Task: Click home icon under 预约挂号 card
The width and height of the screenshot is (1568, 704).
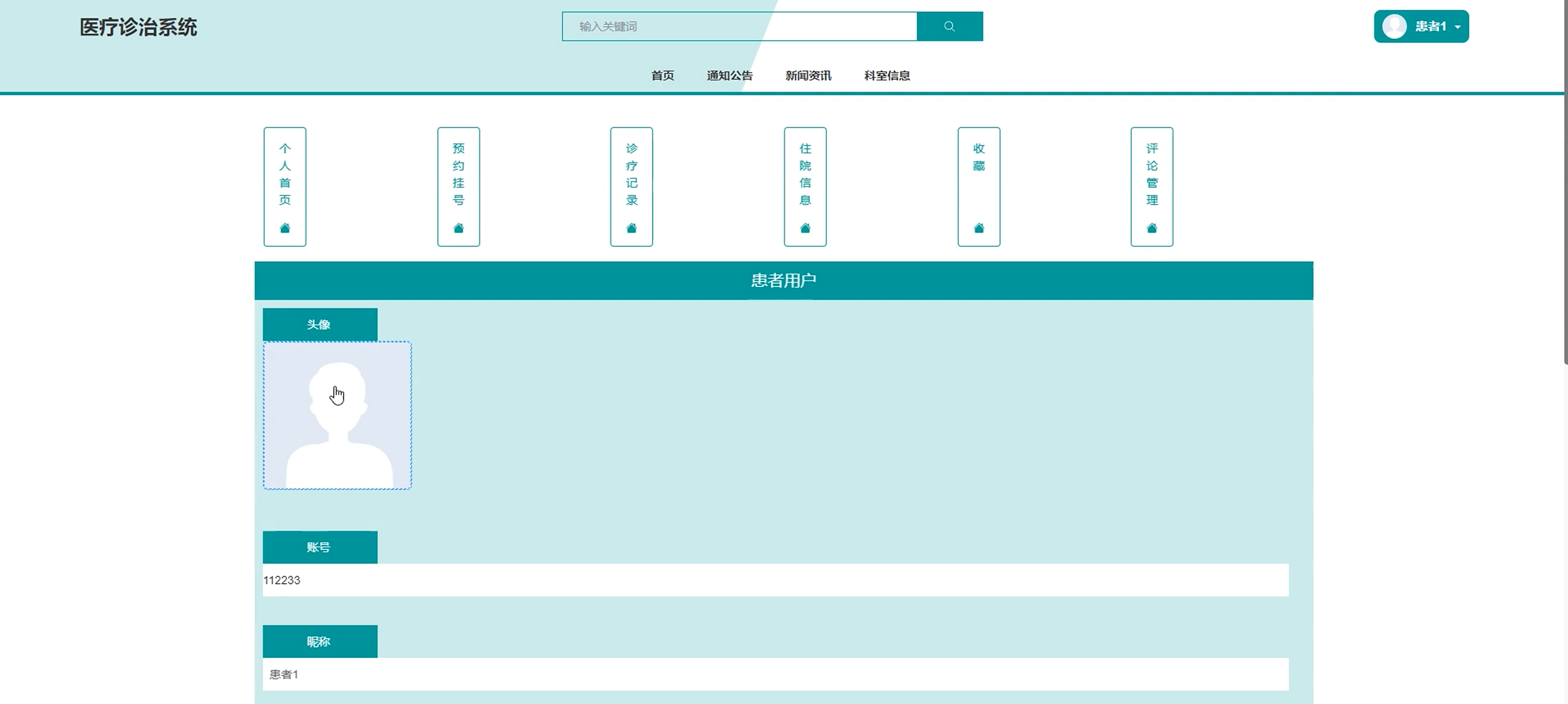Action: pyautogui.click(x=459, y=228)
